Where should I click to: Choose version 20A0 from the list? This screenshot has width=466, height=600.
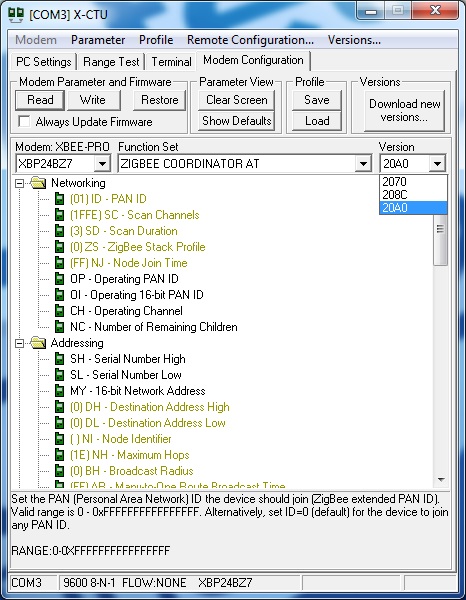(413, 208)
